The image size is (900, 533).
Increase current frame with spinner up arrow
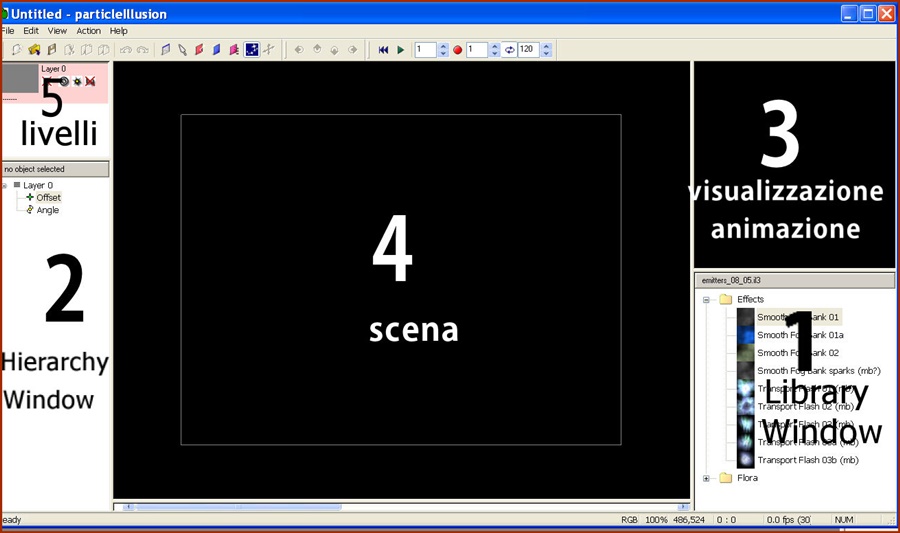tap(443, 46)
